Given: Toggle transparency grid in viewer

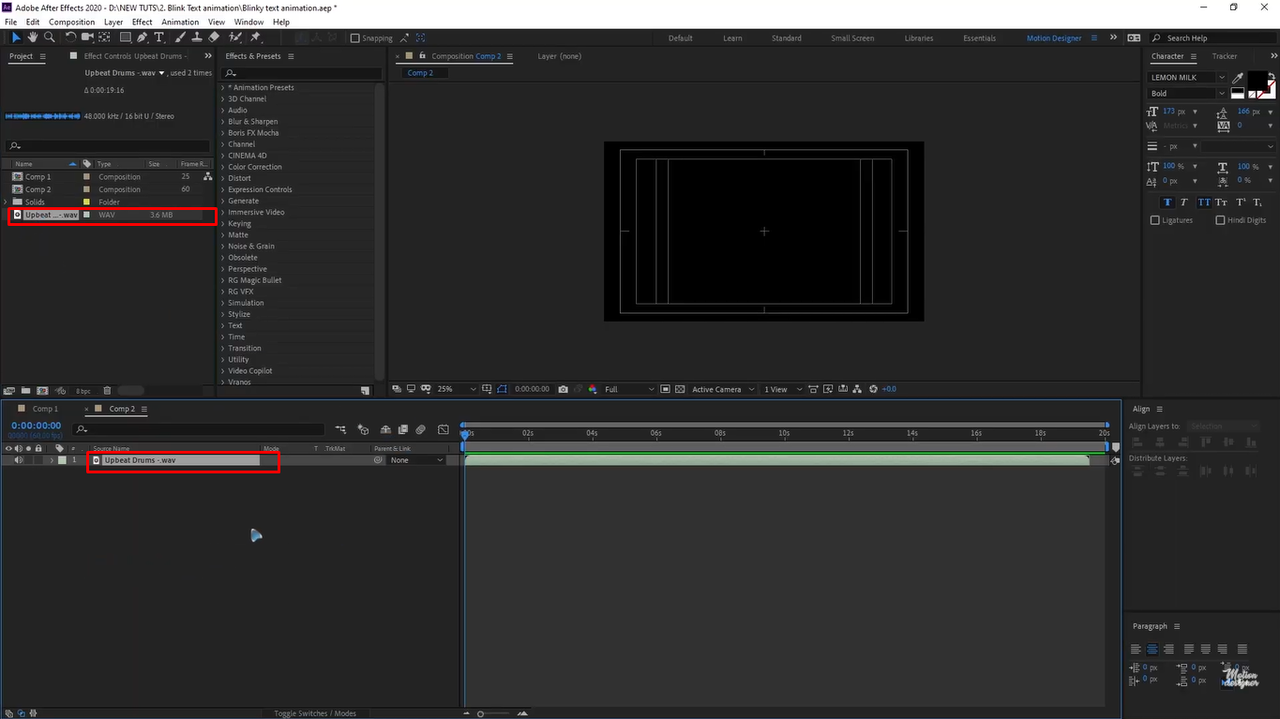Looking at the screenshot, I should (x=679, y=389).
